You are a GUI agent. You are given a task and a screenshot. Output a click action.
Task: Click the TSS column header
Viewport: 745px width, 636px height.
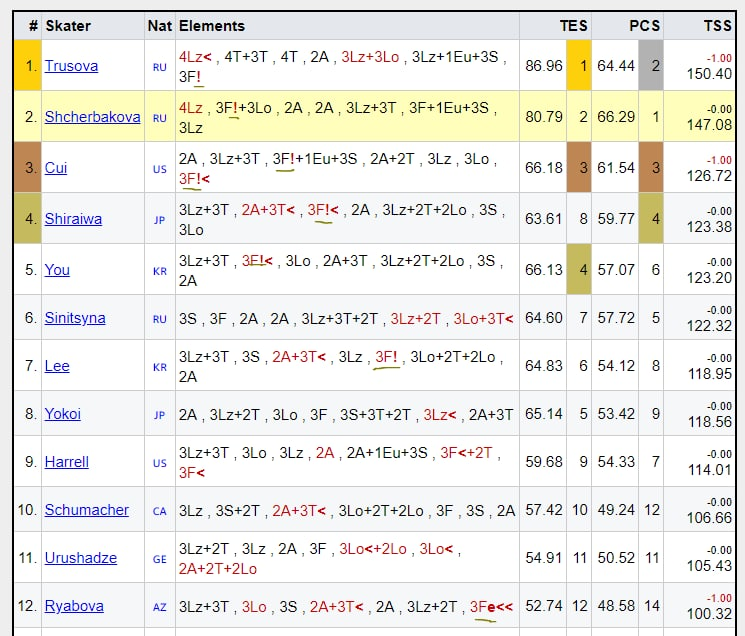click(717, 26)
